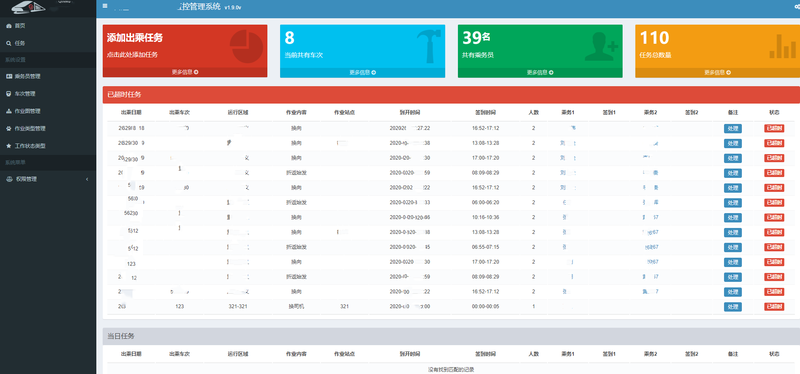Click 已超时 badge in the 00:00-00:05 row
Screen dimensions: 800x374
(774, 307)
